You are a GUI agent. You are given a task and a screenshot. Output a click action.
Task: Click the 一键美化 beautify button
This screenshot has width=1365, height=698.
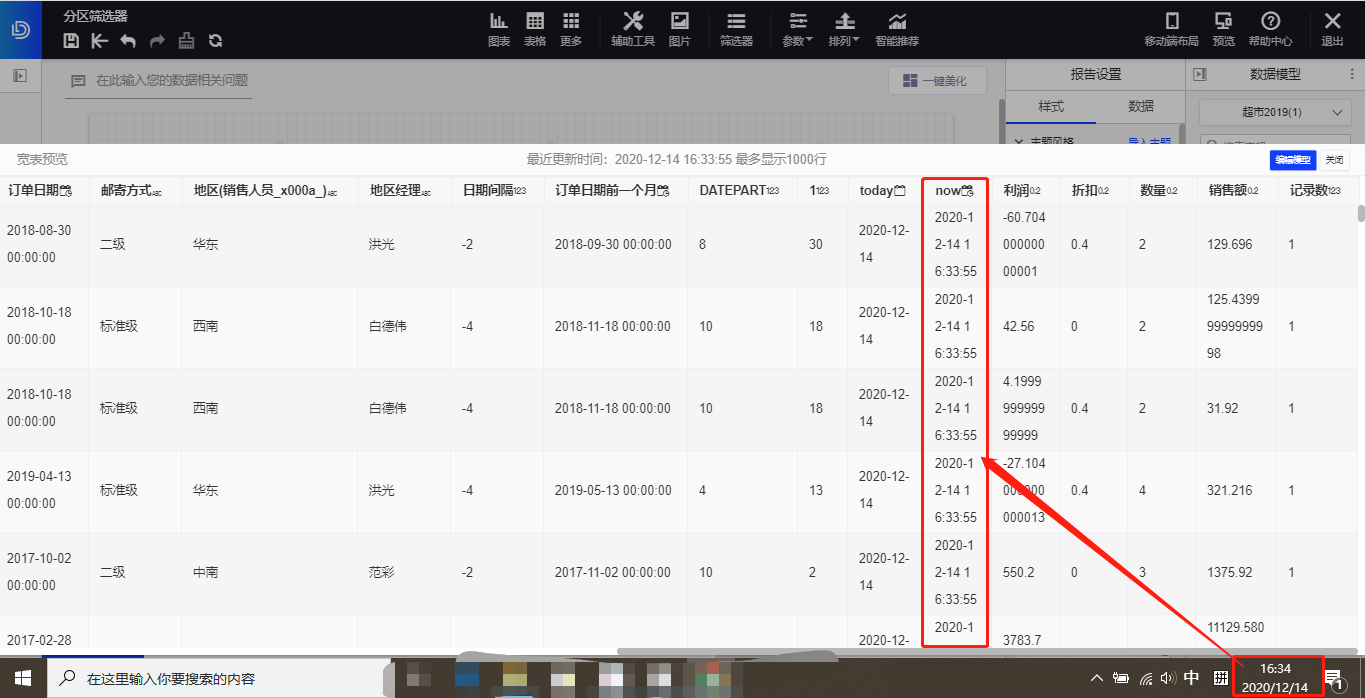[937, 81]
